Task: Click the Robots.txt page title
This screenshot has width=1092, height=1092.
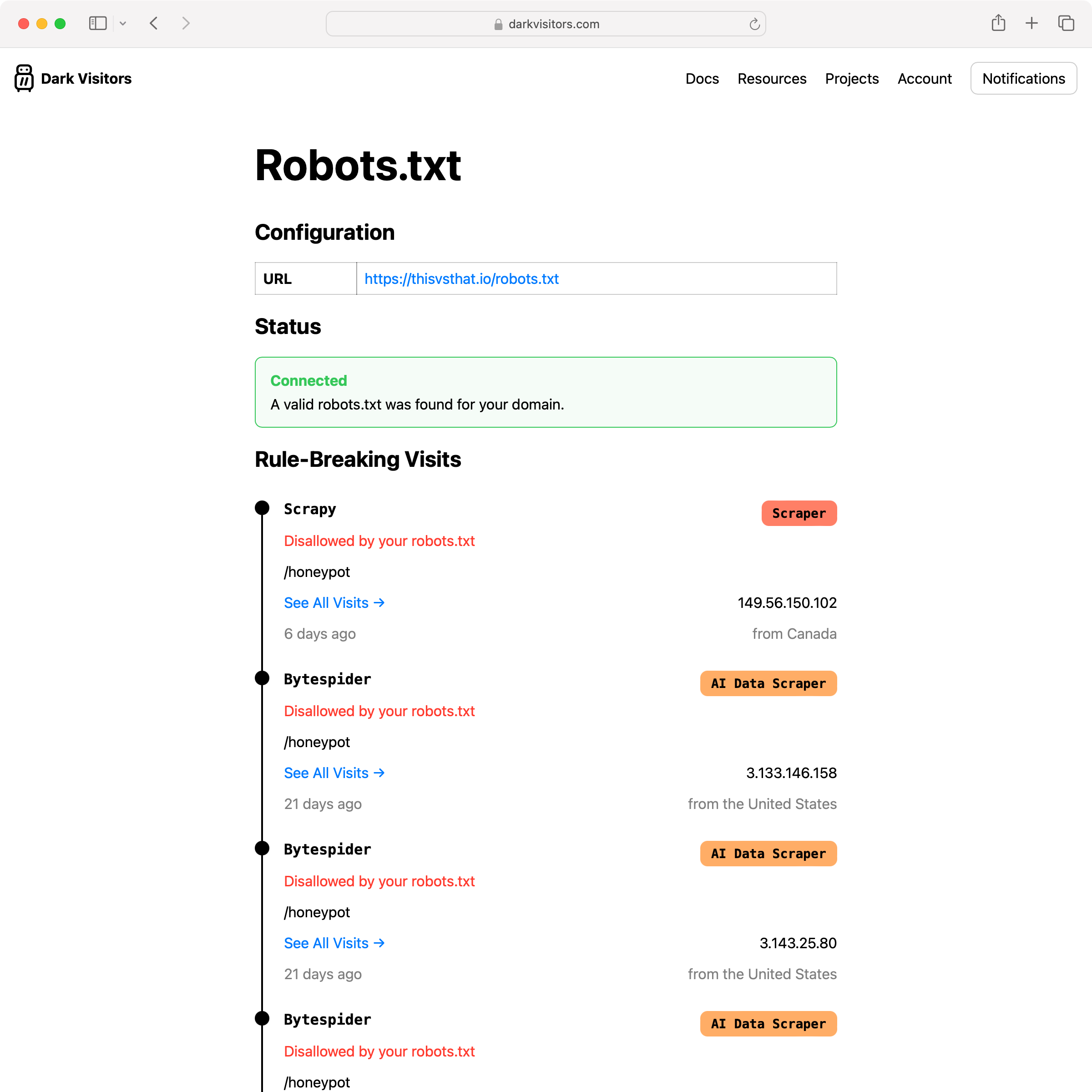Action: click(x=358, y=166)
